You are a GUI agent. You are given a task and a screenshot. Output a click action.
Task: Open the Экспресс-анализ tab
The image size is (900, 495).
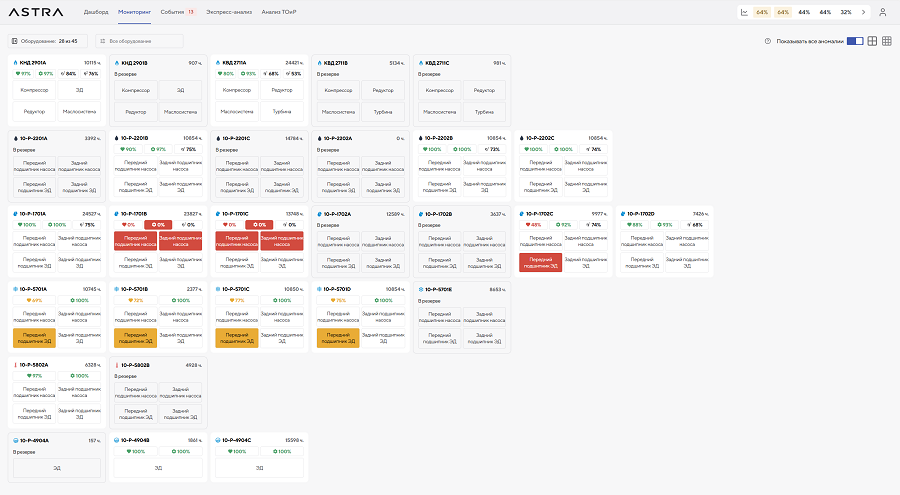(229, 12)
